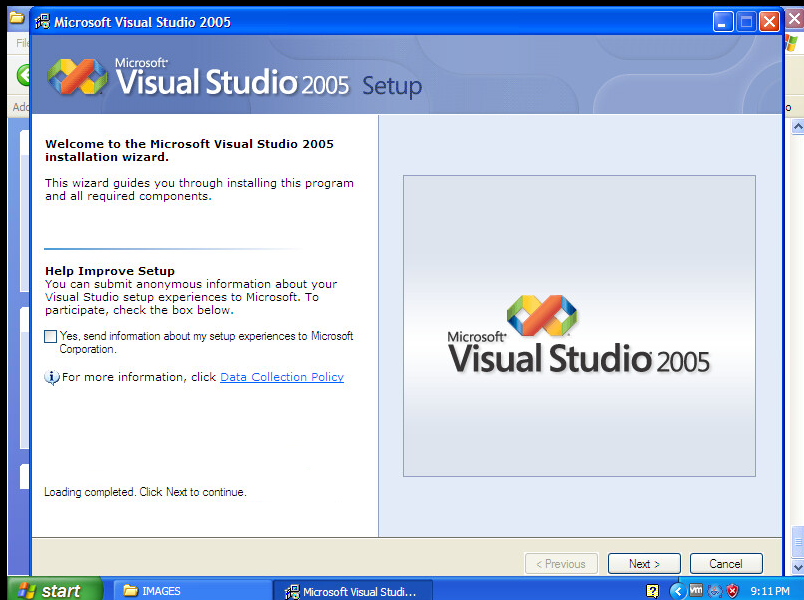Click the information icon beside 'For more information'
Screen dimensions: 804x600
(51, 377)
